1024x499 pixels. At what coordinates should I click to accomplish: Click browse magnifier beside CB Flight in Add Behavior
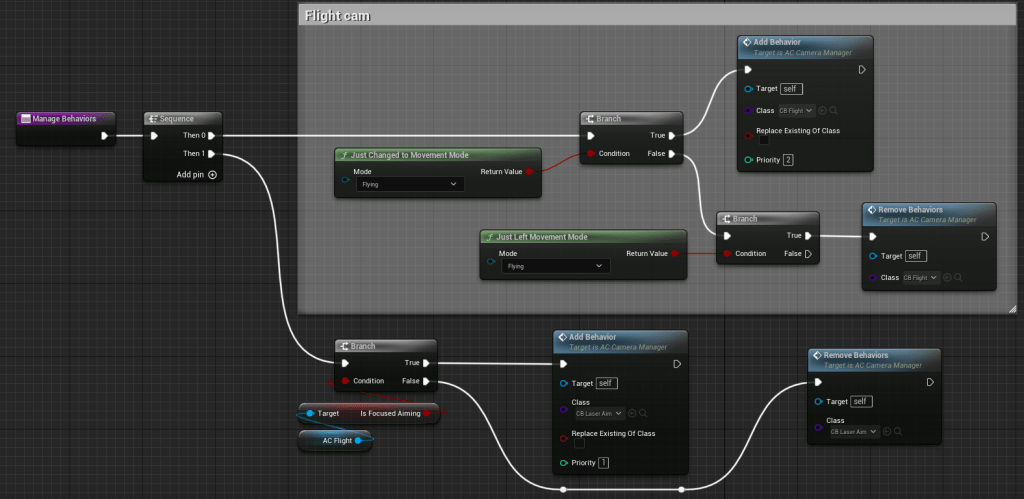tap(833, 110)
